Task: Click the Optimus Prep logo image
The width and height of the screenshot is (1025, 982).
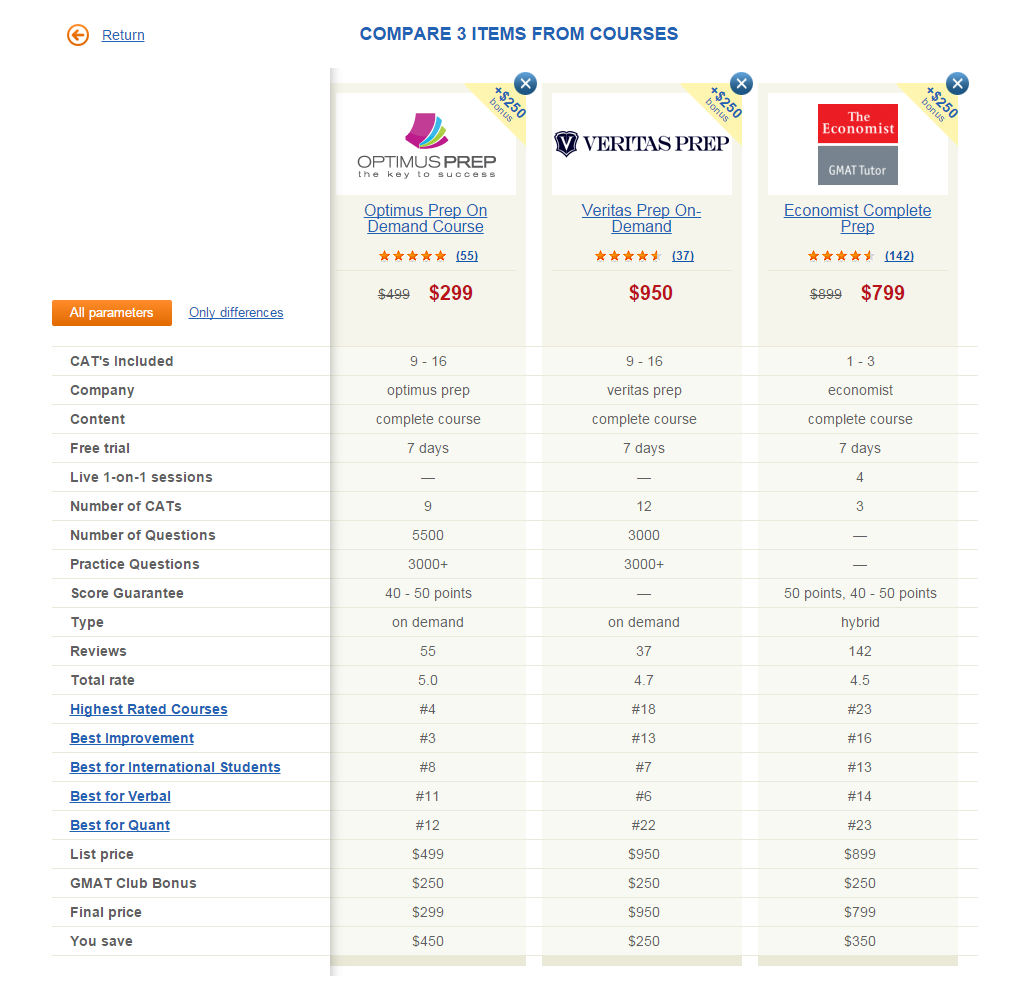Action: [x=426, y=145]
